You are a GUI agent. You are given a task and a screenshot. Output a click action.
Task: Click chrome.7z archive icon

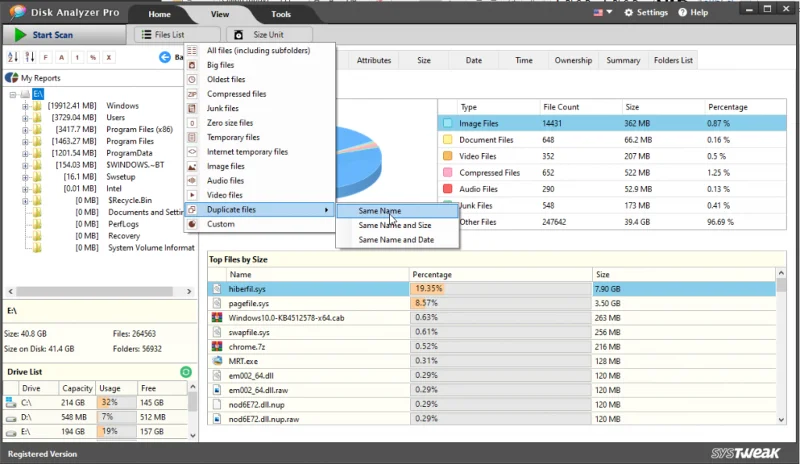(x=217, y=347)
